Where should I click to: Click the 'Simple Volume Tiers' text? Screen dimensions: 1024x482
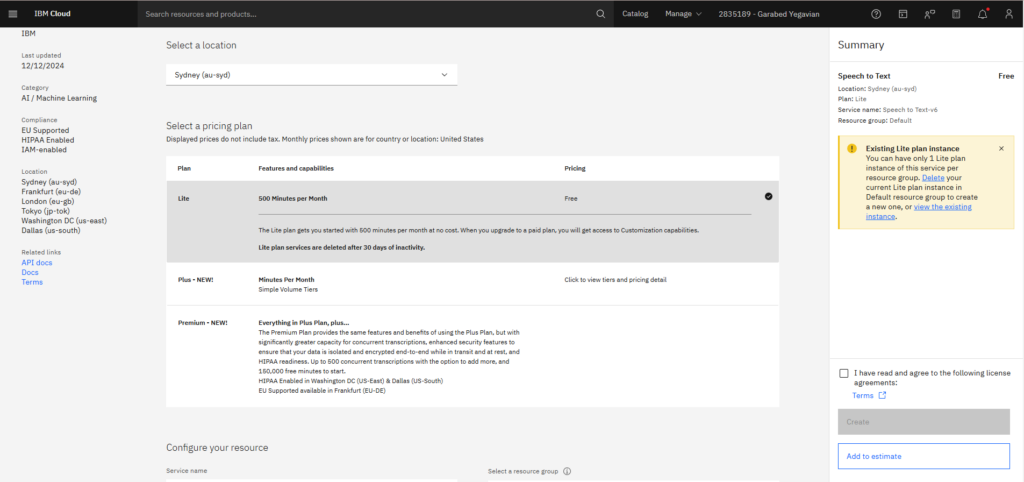288,289
